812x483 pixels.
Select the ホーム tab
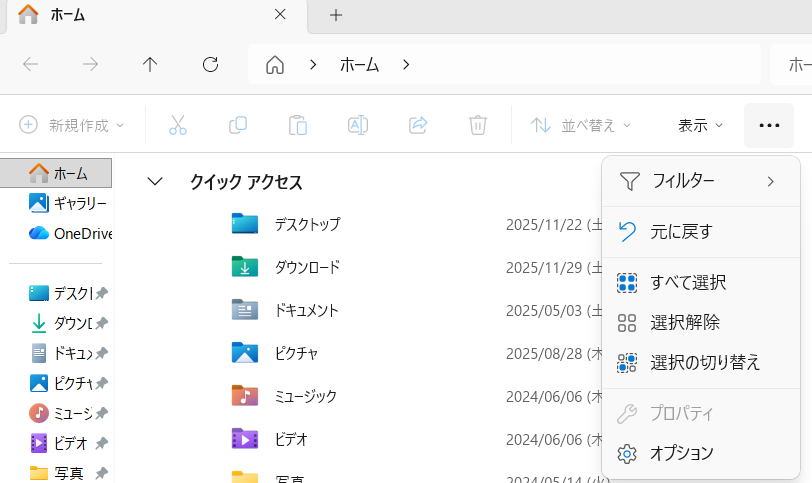pyautogui.click(x=155, y=16)
